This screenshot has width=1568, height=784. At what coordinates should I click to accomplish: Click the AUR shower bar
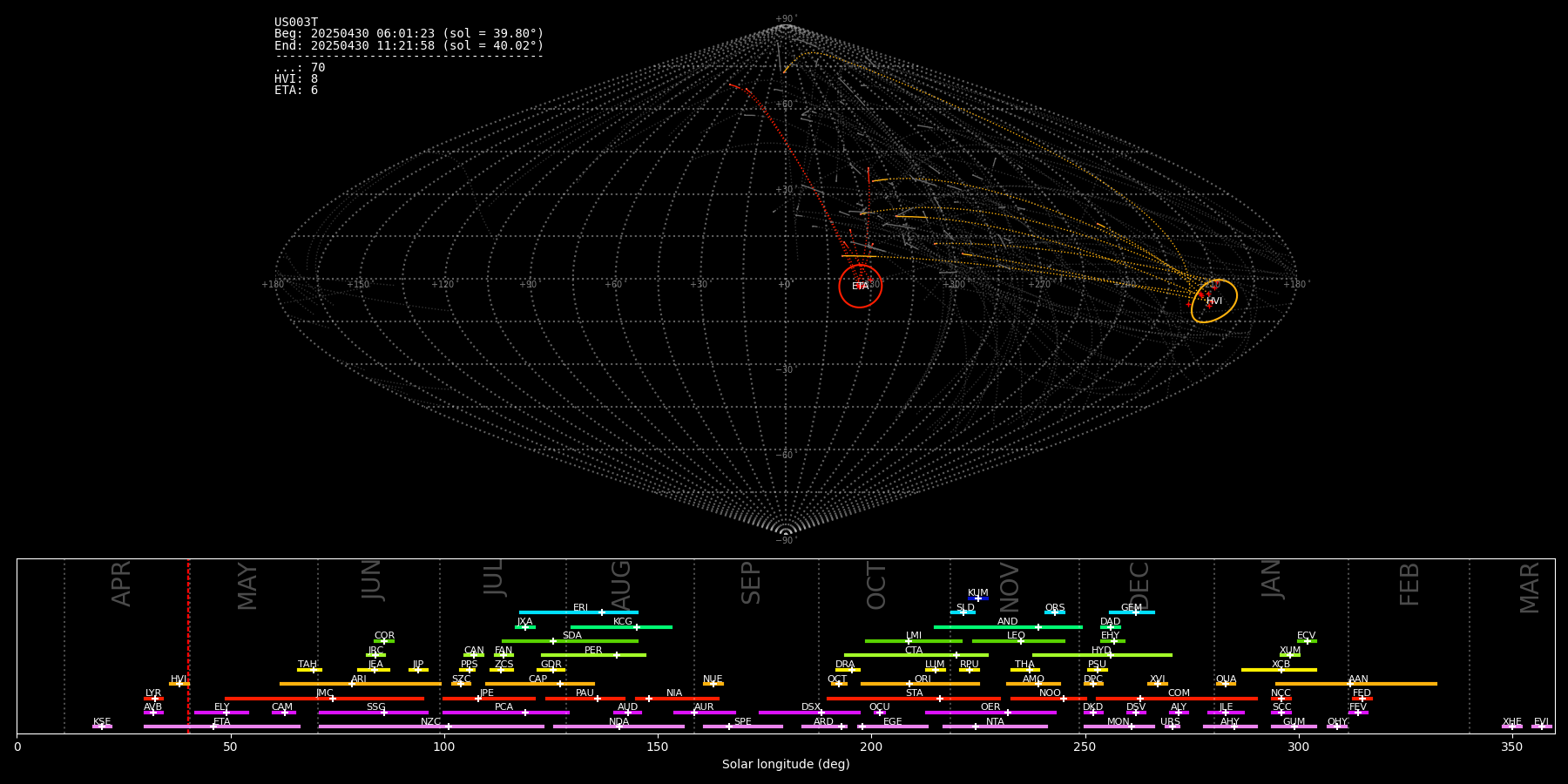(704, 713)
